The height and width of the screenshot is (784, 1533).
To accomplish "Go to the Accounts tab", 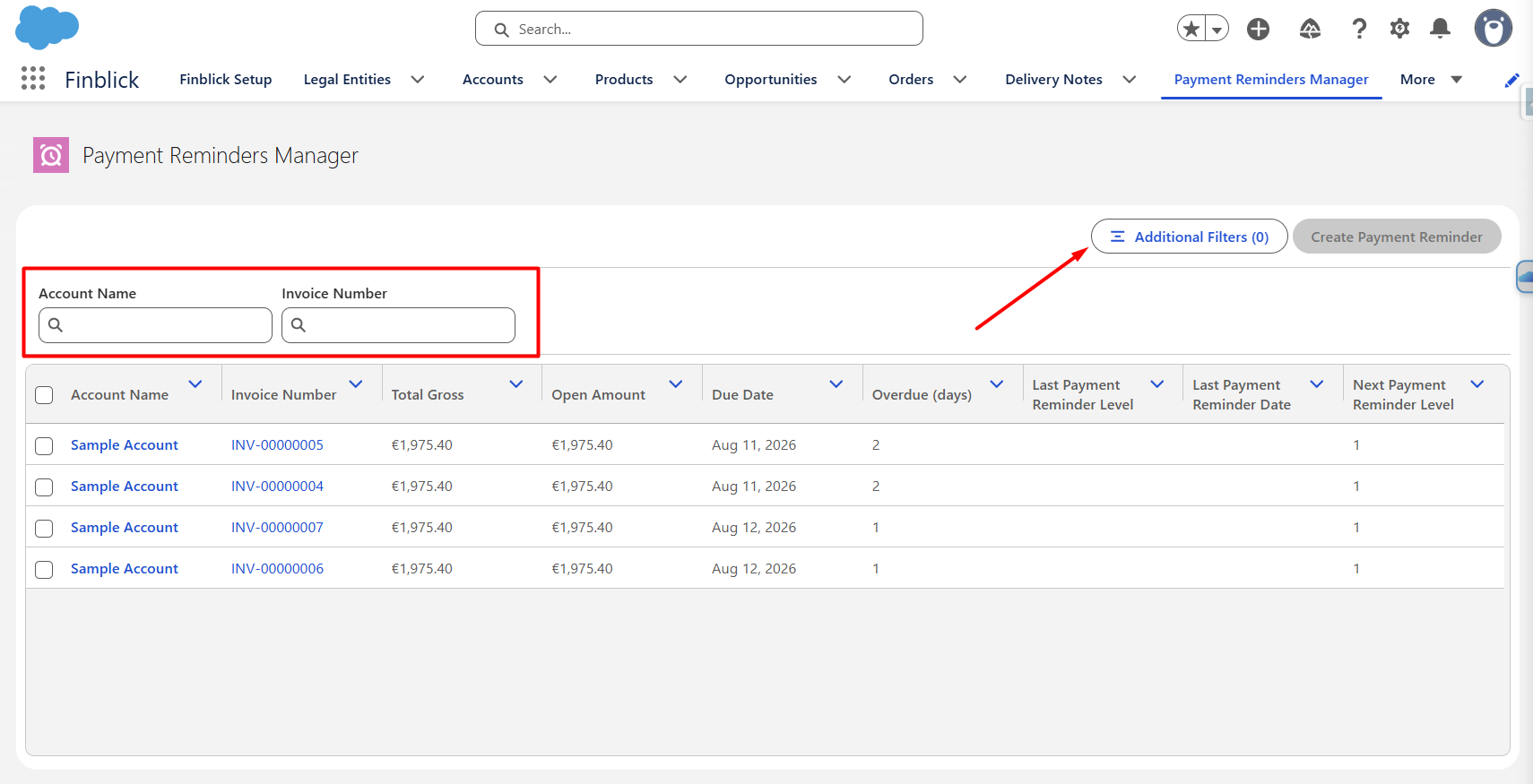I will [x=493, y=80].
